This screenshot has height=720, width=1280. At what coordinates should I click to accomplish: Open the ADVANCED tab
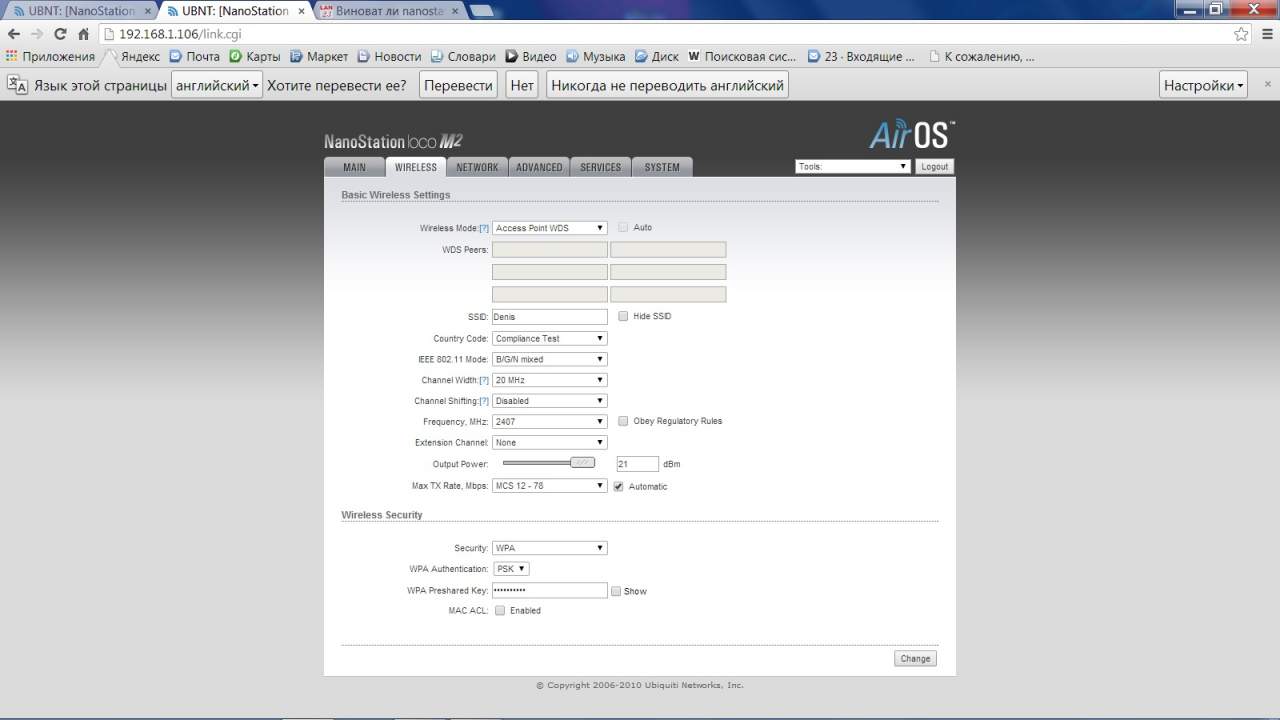[539, 167]
